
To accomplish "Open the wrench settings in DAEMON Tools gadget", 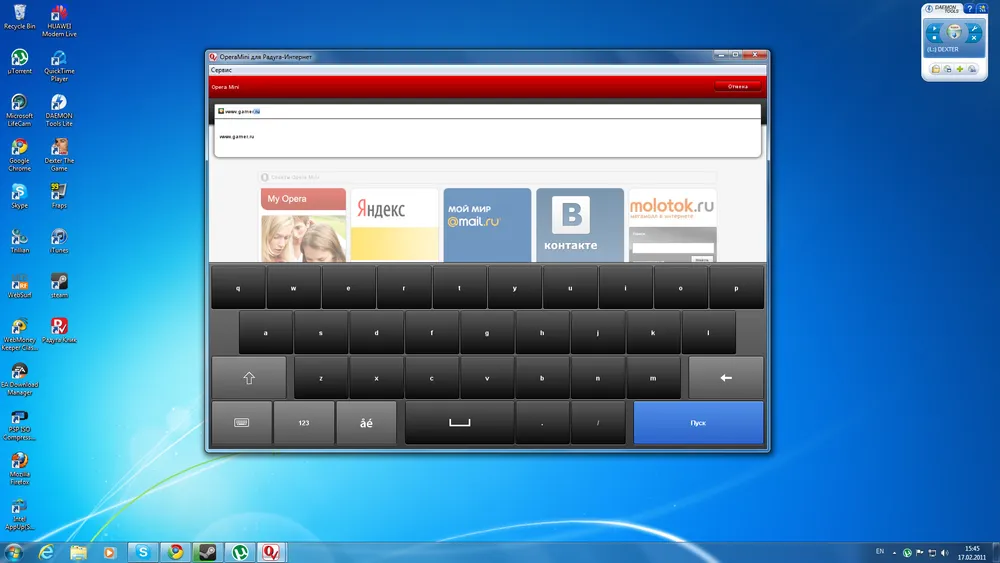I will [x=974, y=28].
